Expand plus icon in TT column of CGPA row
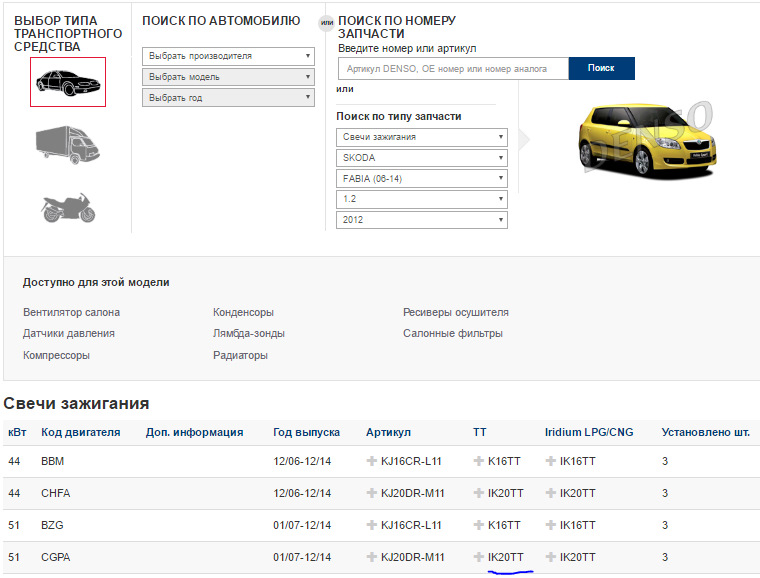Viewport: 760px width, 578px height. coord(478,557)
